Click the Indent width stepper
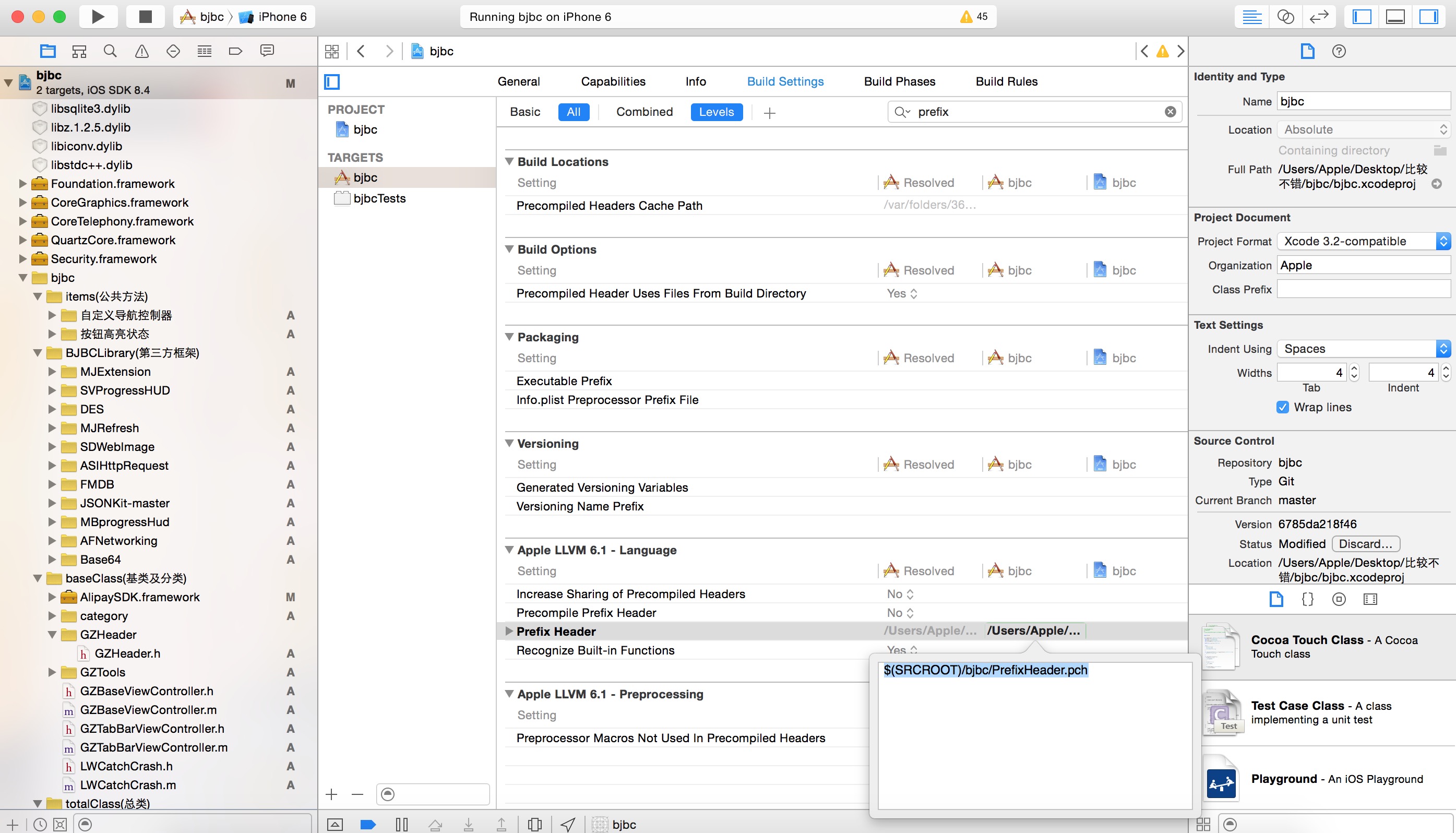Viewport: 1456px width, 833px height. point(1446,373)
